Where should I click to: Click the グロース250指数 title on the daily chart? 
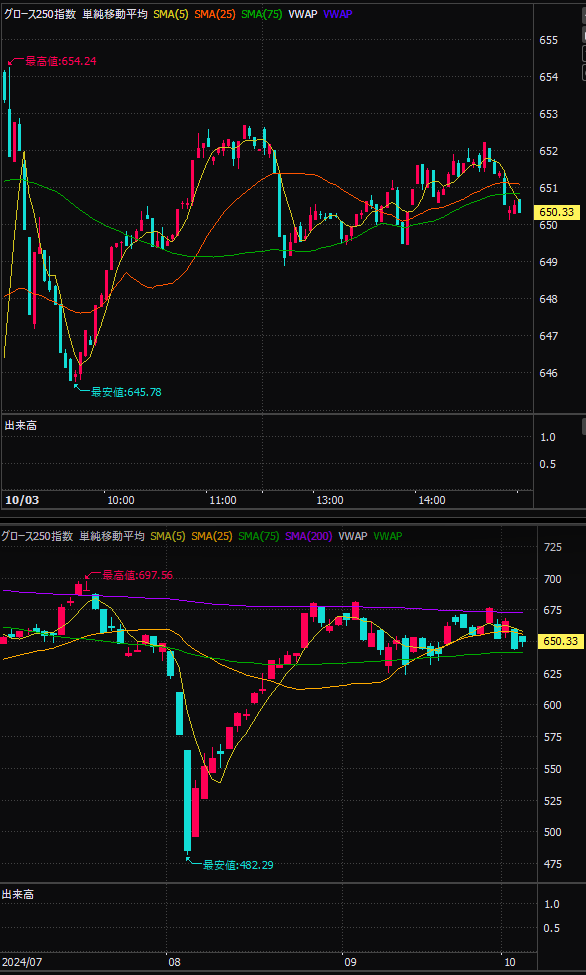[x=37, y=536]
